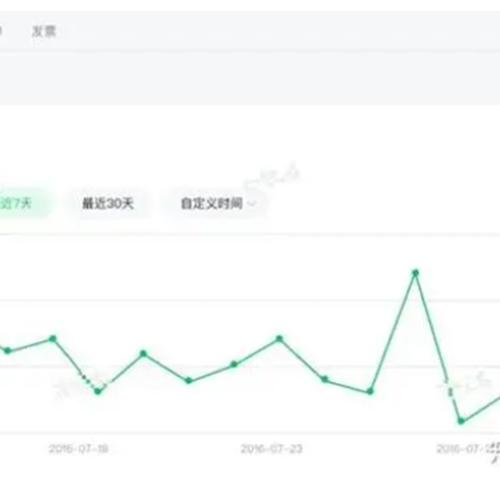Select the data point just after the 2016-07-23 peak
Viewport: 500px width, 500px height.
click(x=324, y=379)
